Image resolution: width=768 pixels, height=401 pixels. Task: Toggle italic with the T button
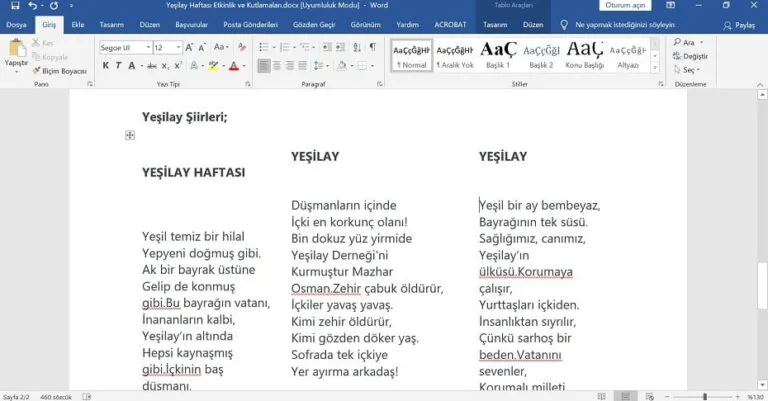pyautogui.click(x=118, y=66)
